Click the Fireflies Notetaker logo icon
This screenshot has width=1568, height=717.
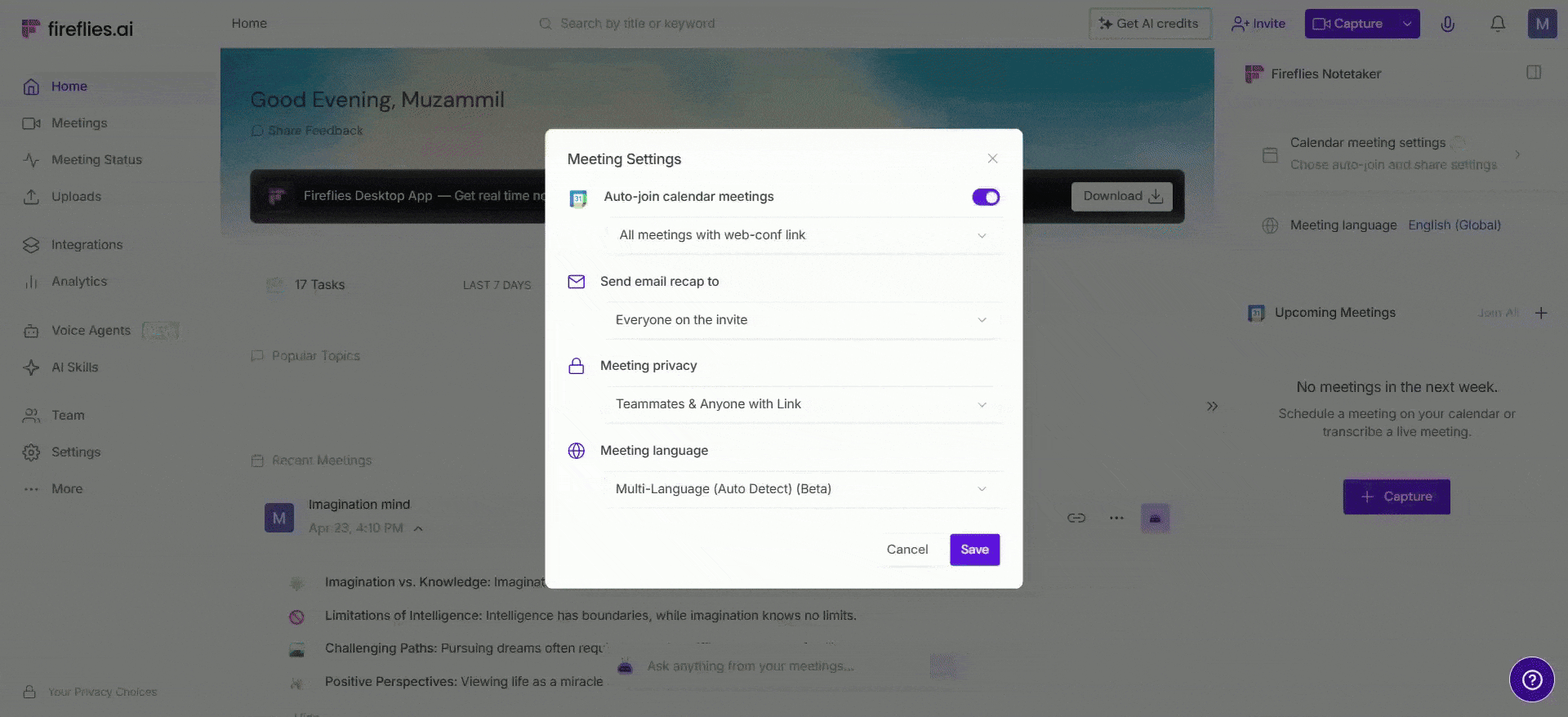point(1254,74)
